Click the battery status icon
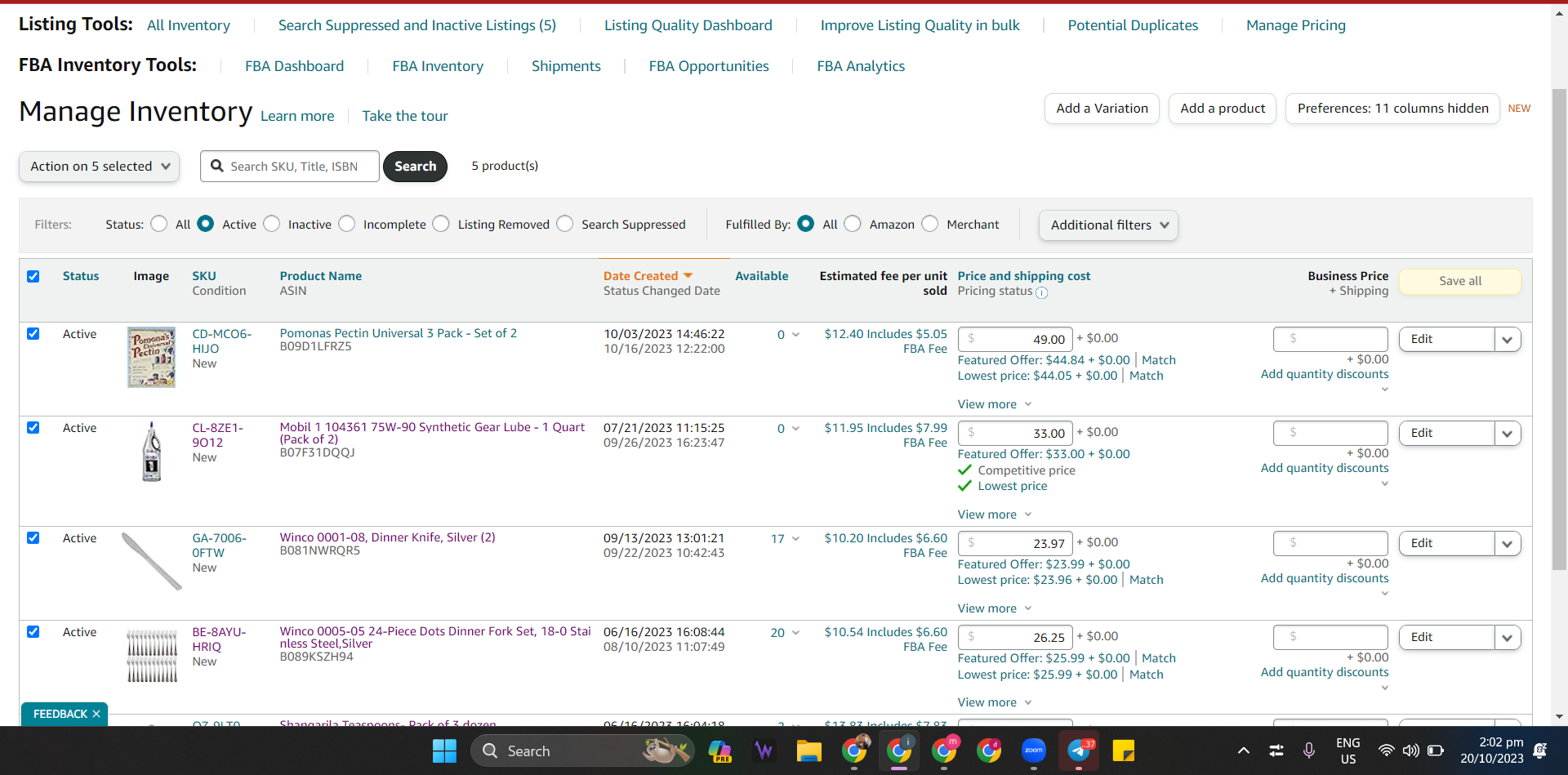1568x775 pixels. [x=1436, y=751]
